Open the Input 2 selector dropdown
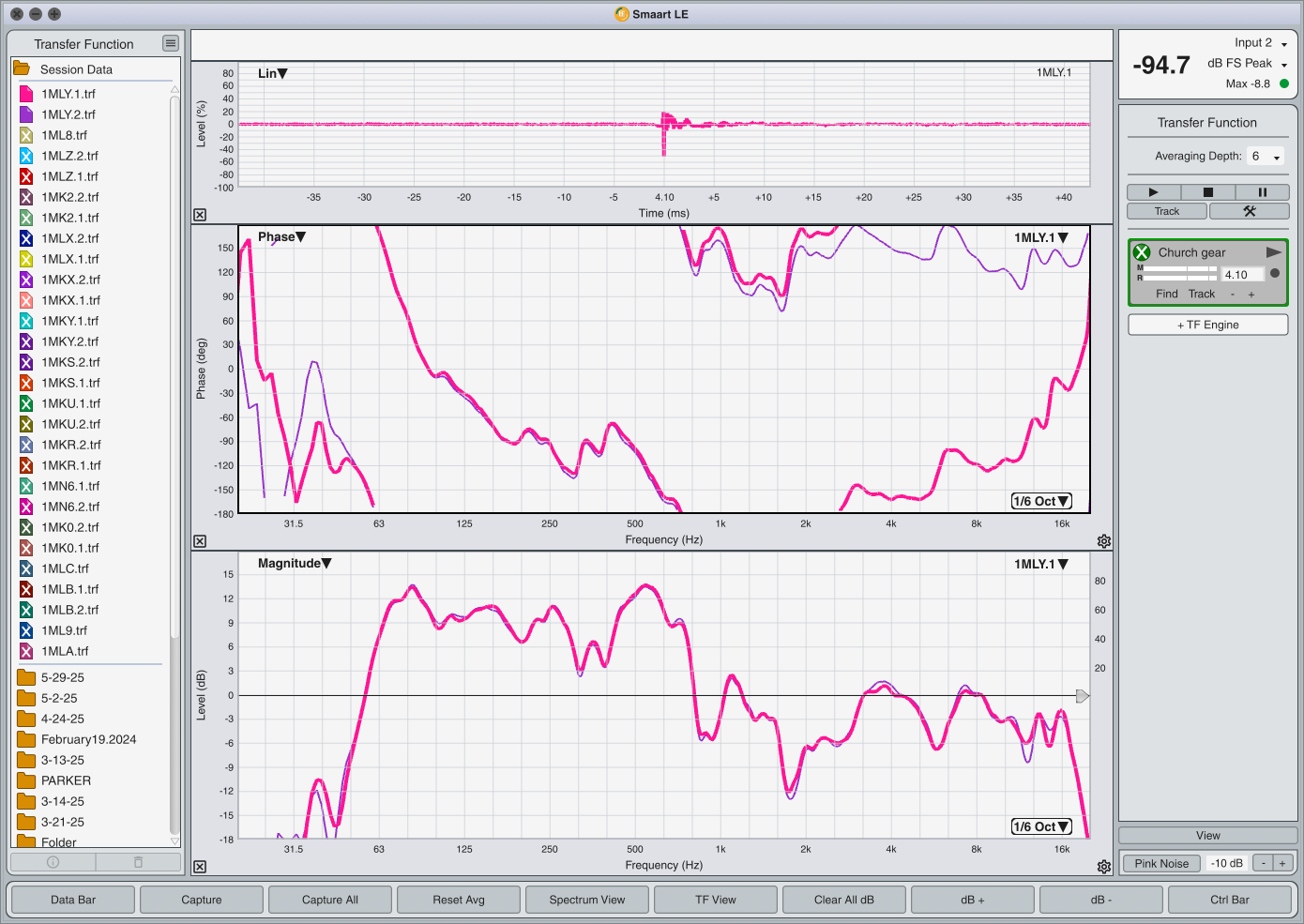1304x924 pixels. (1261, 43)
